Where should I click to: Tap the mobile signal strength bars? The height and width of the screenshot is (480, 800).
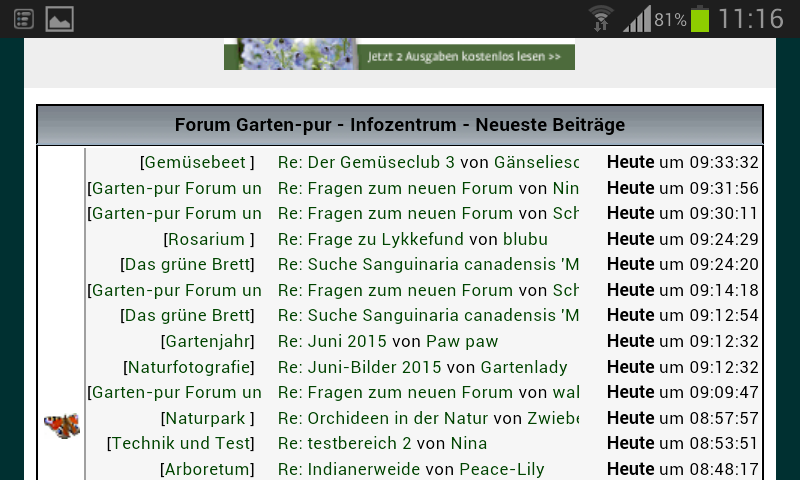click(636, 19)
